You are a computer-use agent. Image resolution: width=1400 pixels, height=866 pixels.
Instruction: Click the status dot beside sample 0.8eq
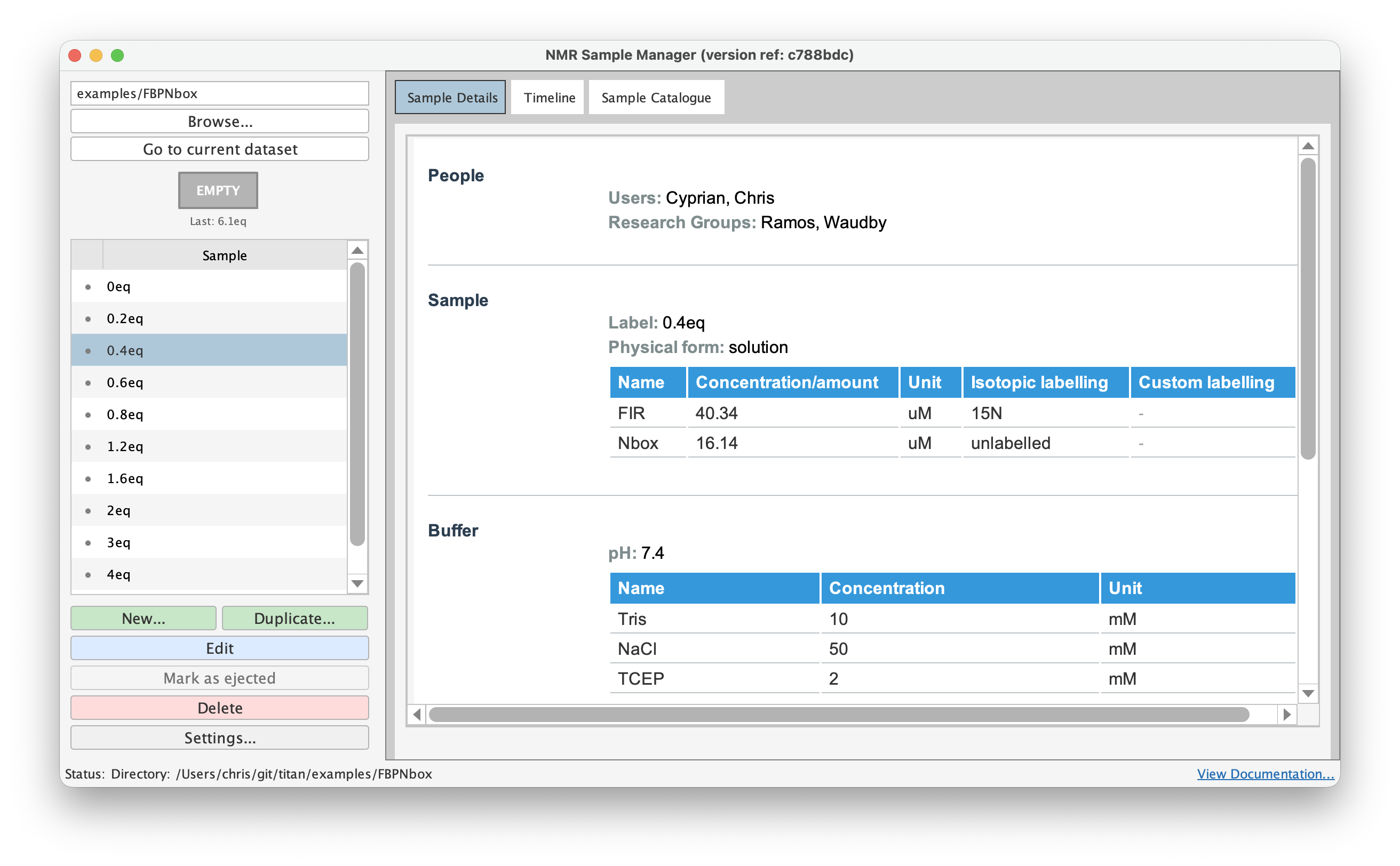[87, 414]
